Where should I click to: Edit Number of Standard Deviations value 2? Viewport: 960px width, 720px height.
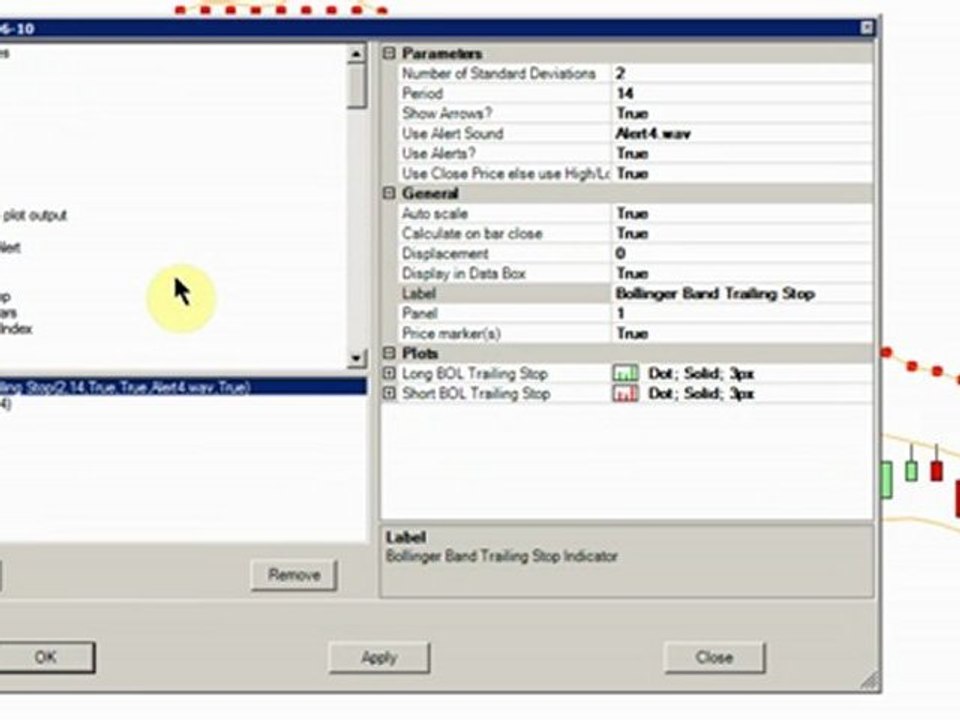742,73
